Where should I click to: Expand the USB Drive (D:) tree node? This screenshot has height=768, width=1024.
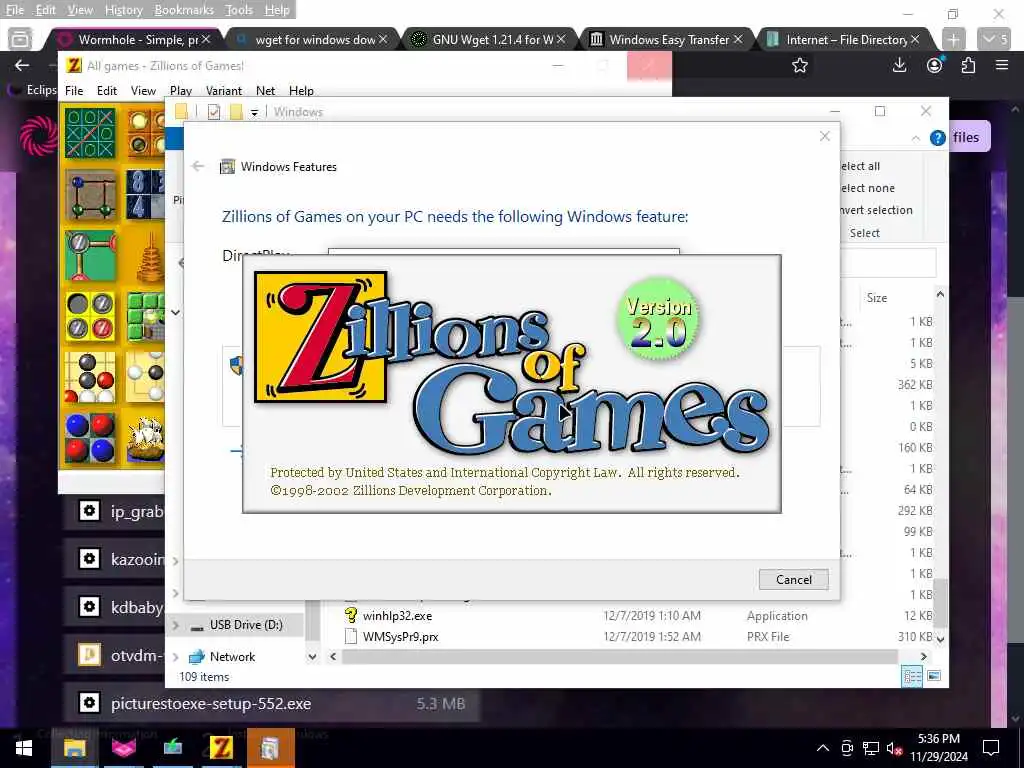coord(175,625)
